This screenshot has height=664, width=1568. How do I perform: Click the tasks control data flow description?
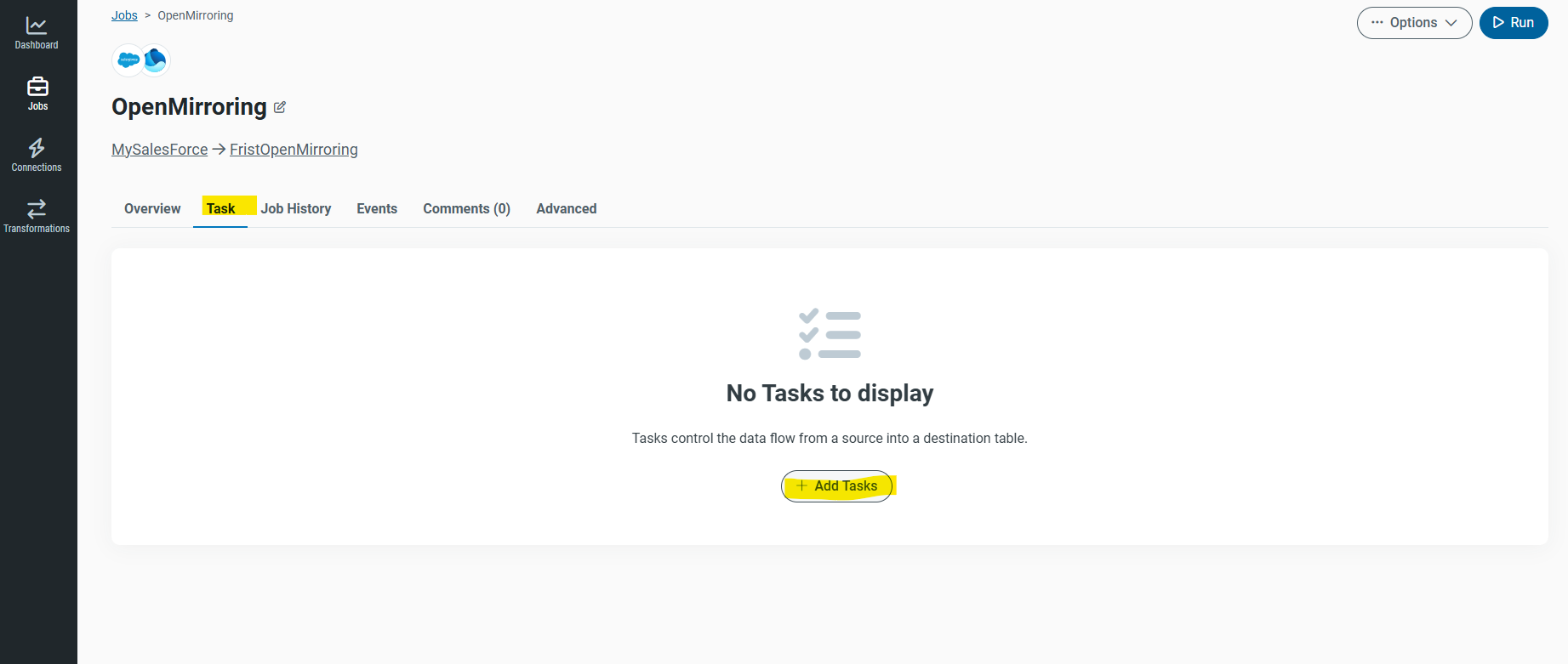pyautogui.click(x=830, y=439)
